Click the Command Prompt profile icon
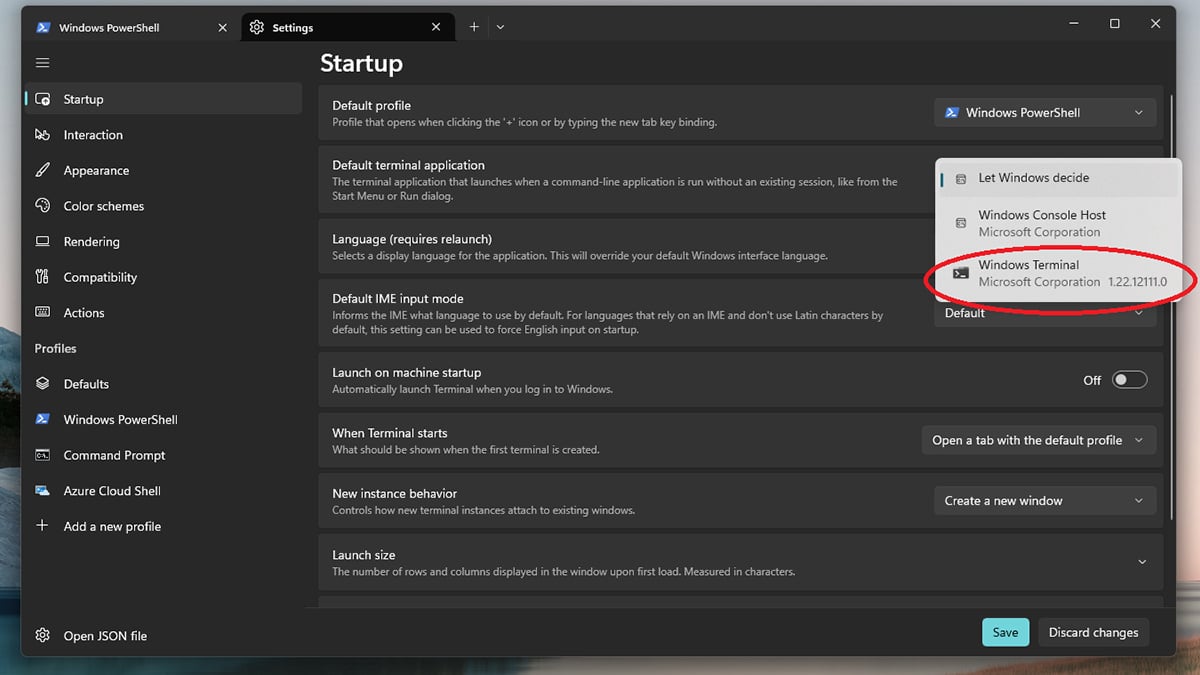Screen dimensions: 1200x675 click(x=42, y=455)
